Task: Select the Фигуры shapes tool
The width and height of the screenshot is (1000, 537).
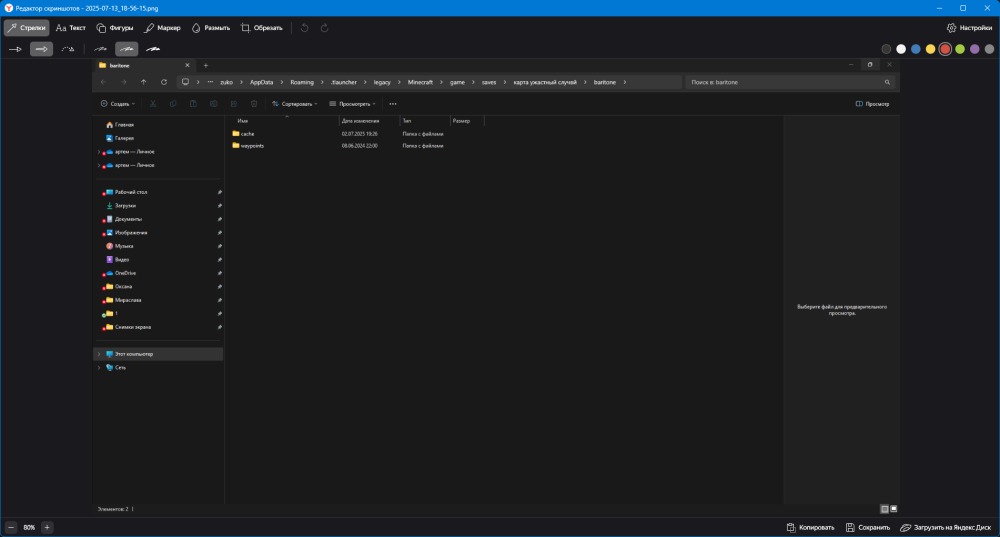Action: click(115, 28)
